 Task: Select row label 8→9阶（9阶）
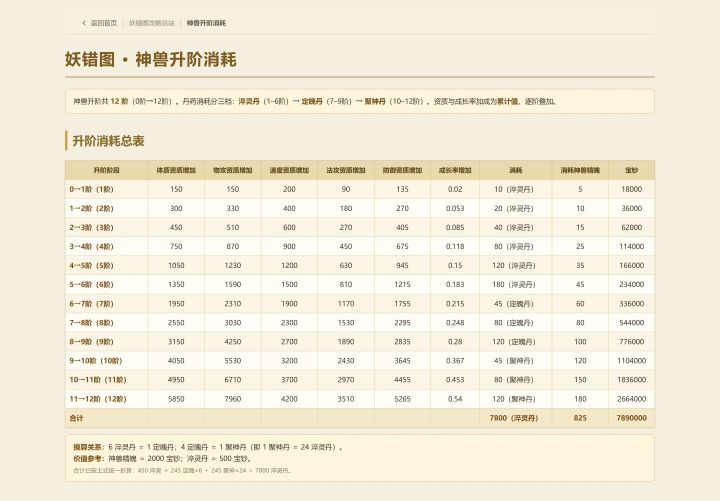pyautogui.click(x=91, y=342)
